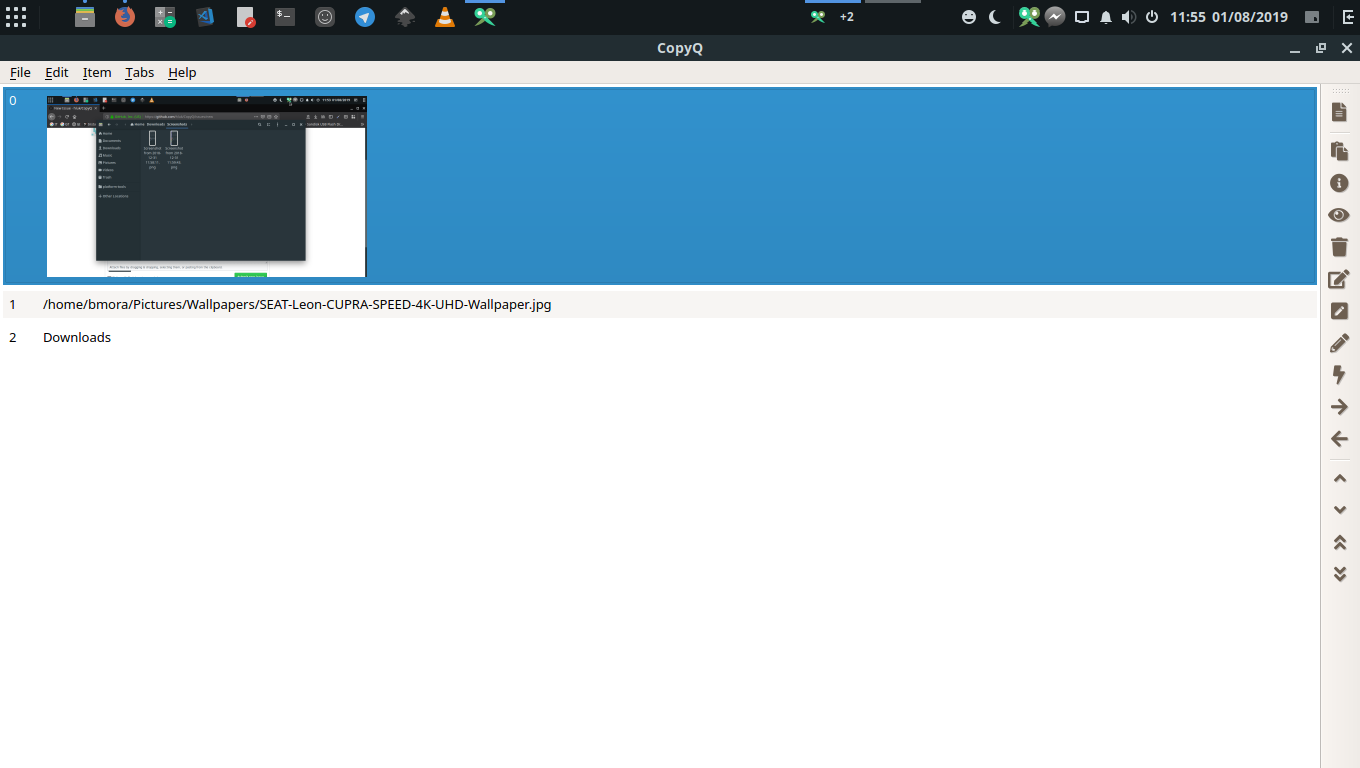The height and width of the screenshot is (768, 1360).
Task: Move item to bottom with double chevron down
Action: click(1340, 574)
